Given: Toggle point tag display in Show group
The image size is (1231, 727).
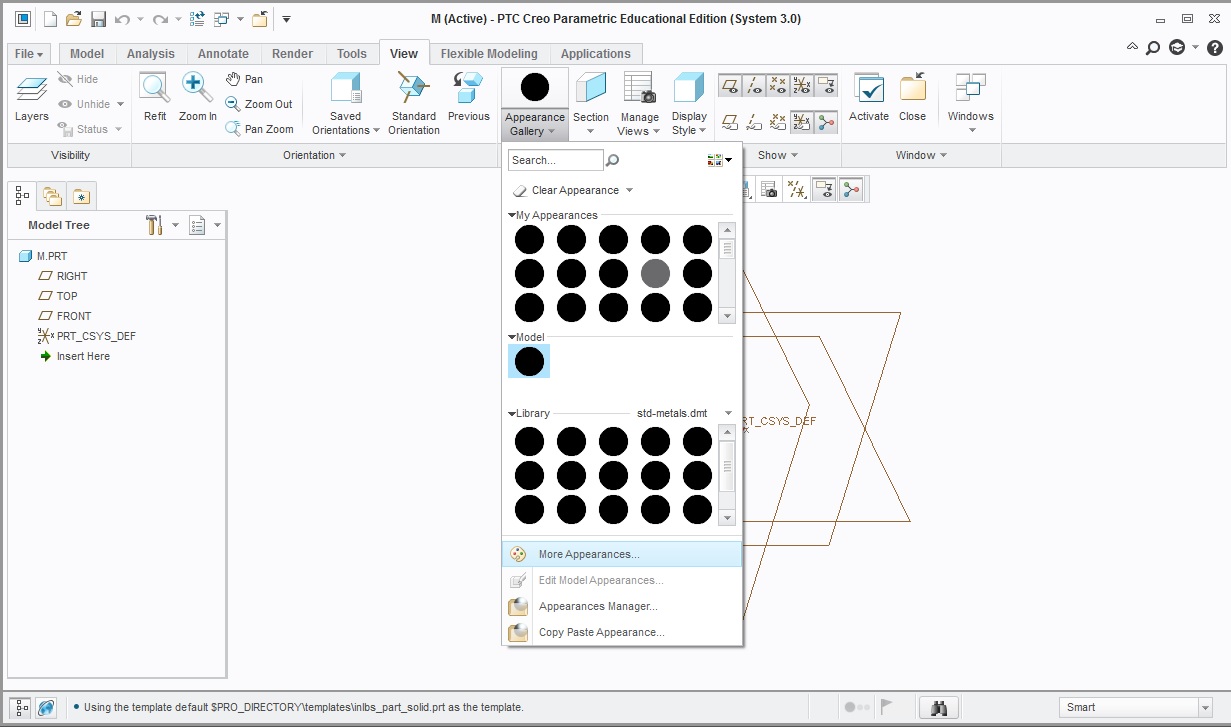Looking at the screenshot, I should 778,122.
